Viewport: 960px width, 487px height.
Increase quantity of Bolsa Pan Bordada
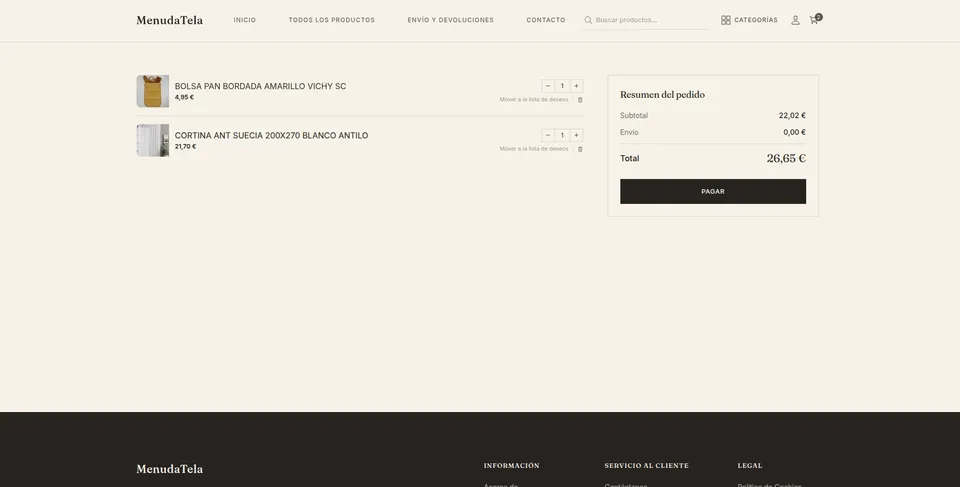(x=576, y=86)
